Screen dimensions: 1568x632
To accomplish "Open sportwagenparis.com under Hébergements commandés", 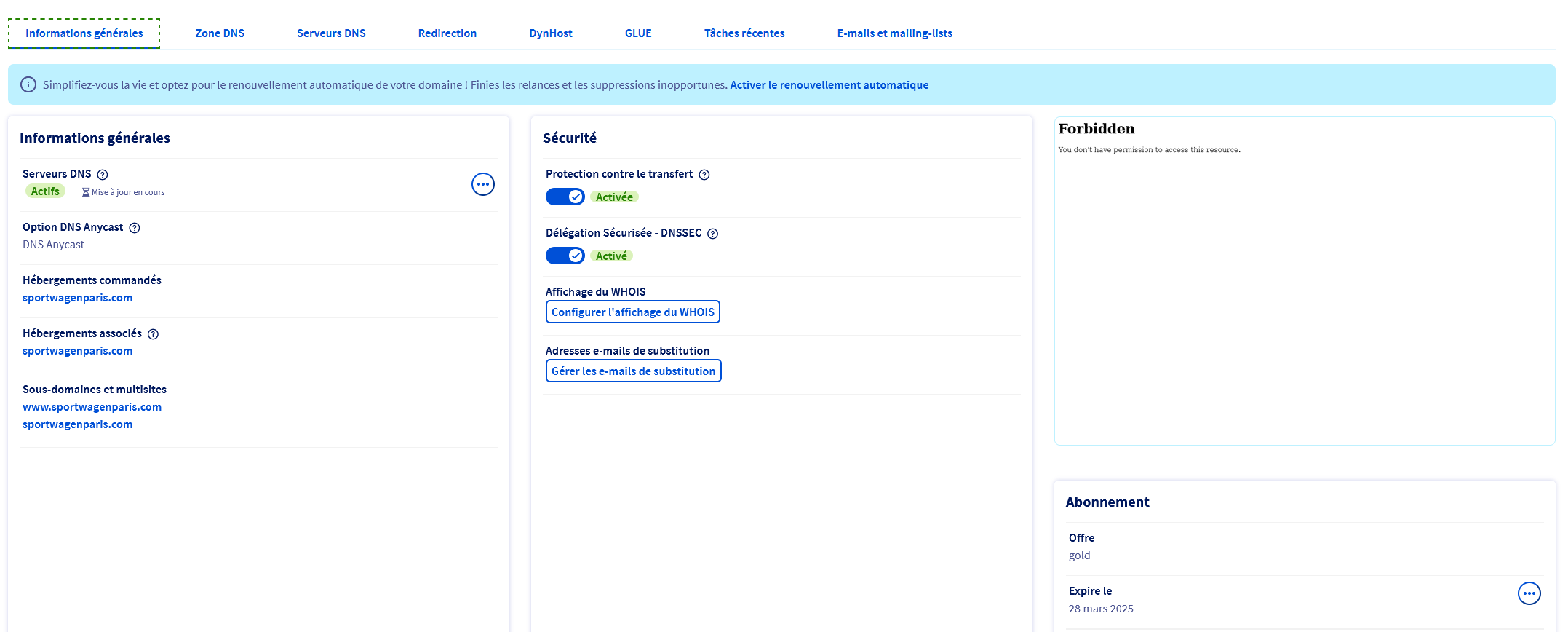I will (77, 298).
